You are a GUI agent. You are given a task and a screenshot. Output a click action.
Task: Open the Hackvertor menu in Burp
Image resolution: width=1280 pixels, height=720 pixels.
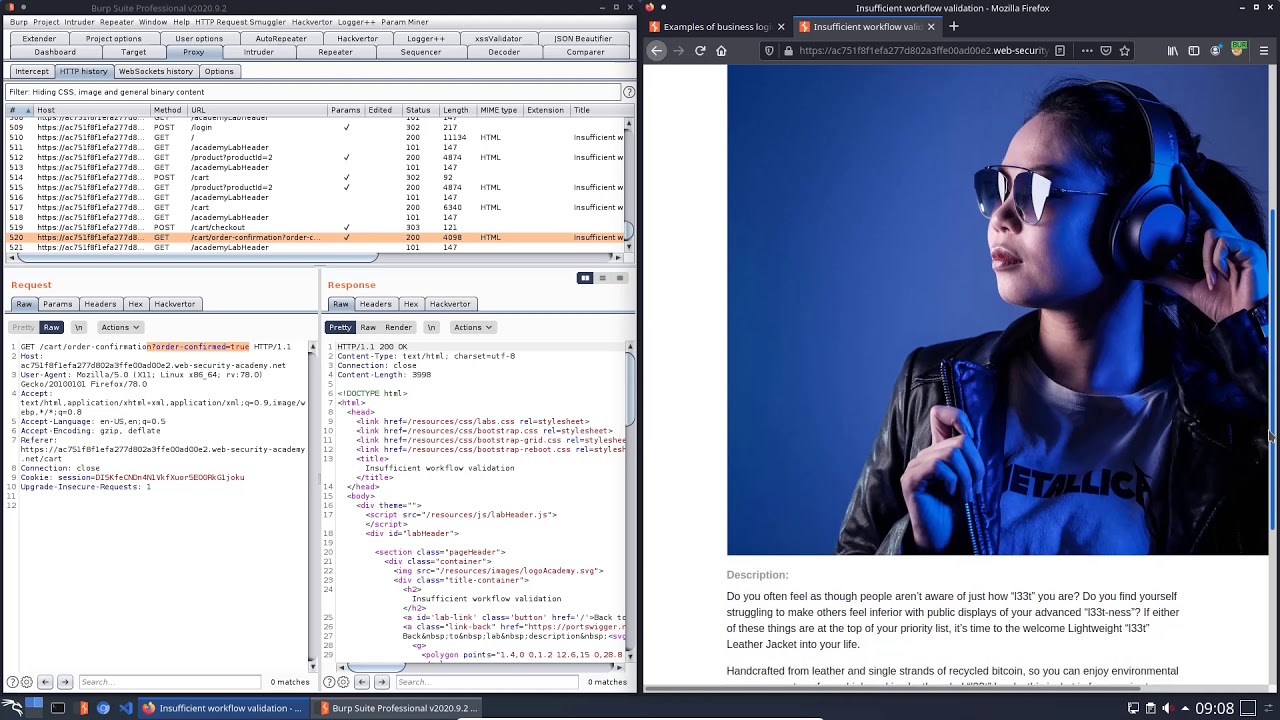pos(312,22)
